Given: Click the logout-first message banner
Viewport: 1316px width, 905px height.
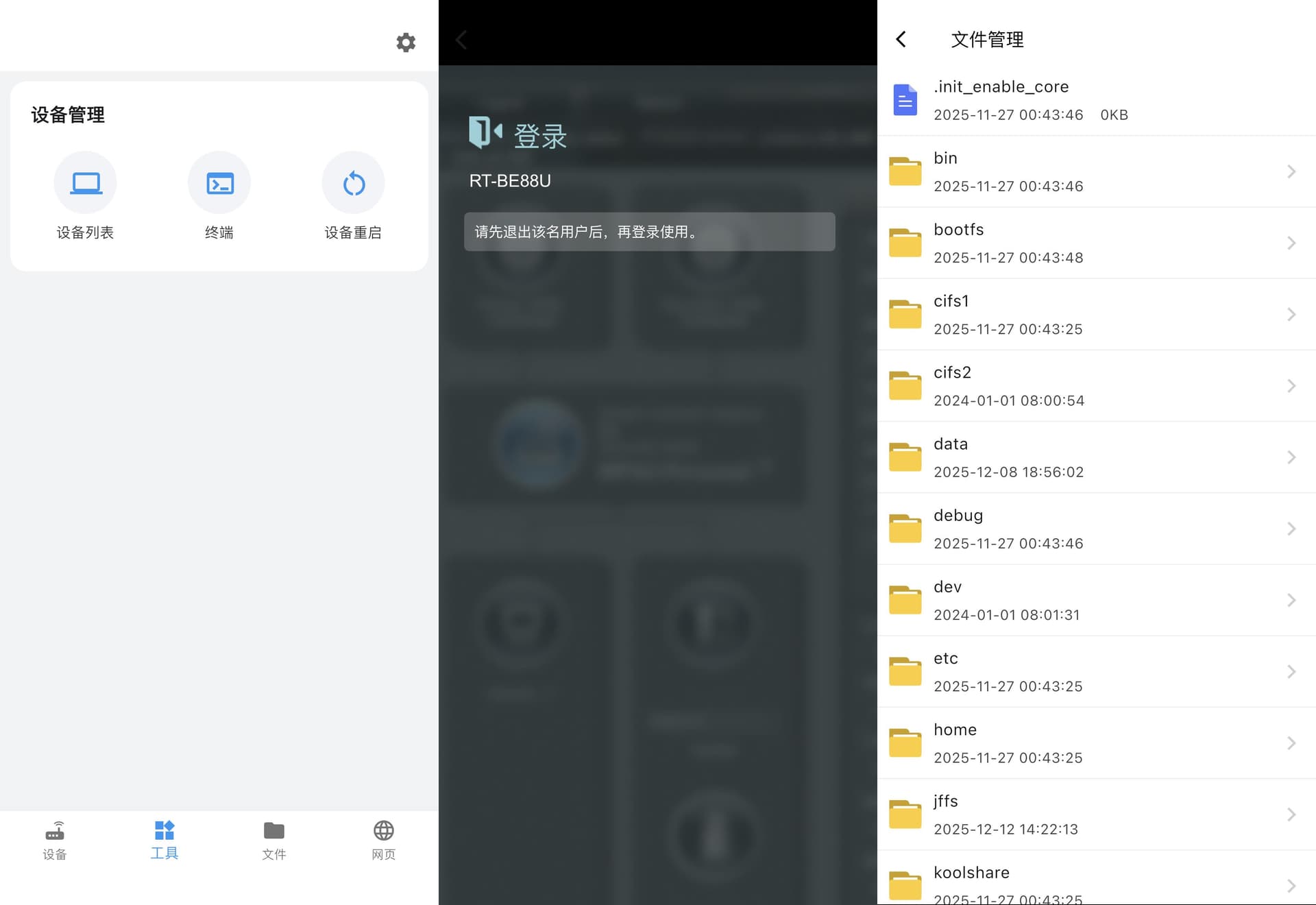Looking at the screenshot, I should (x=649, y=232).
